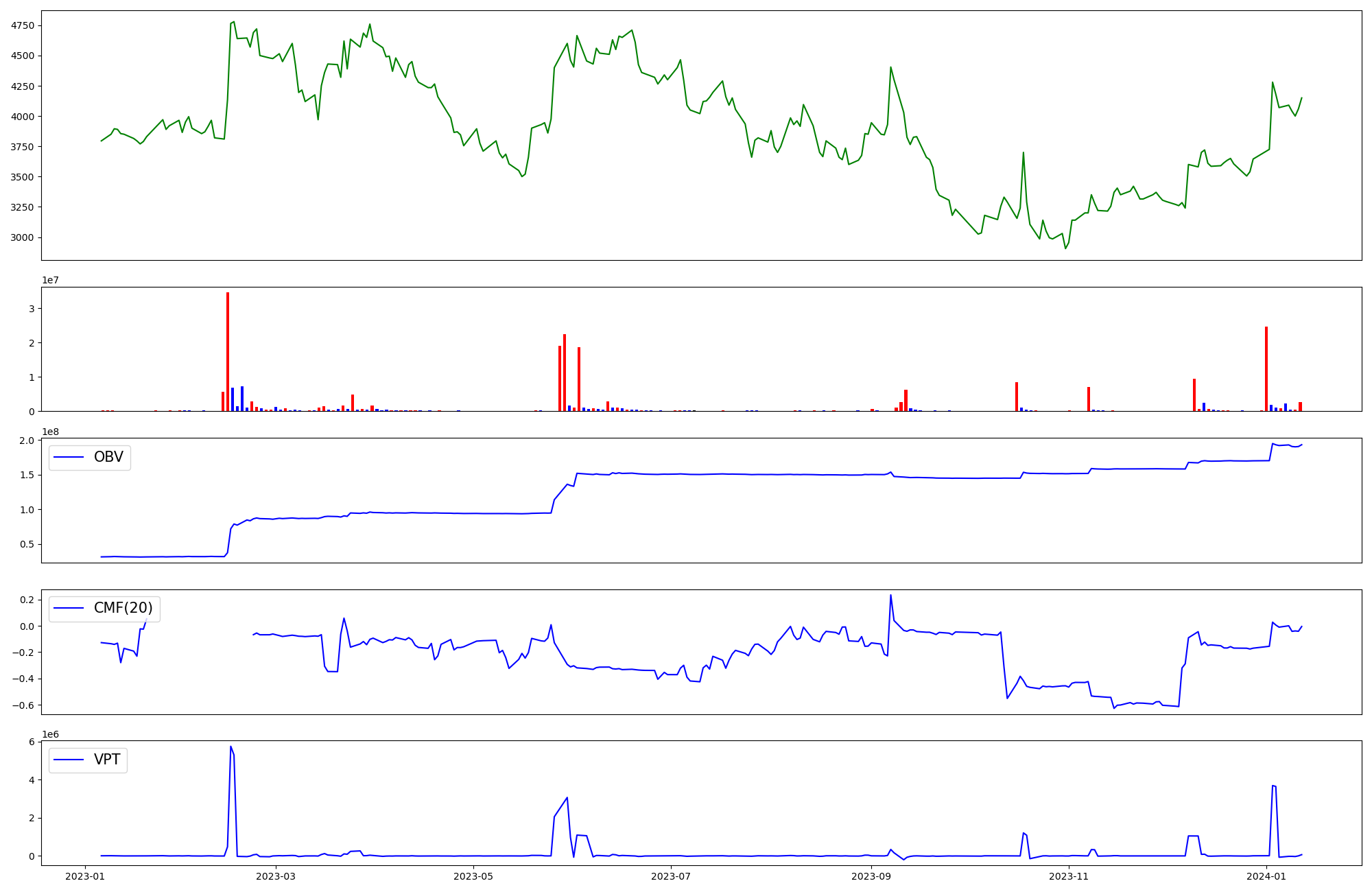Click the OBV legend label

(x=108, y=457)
